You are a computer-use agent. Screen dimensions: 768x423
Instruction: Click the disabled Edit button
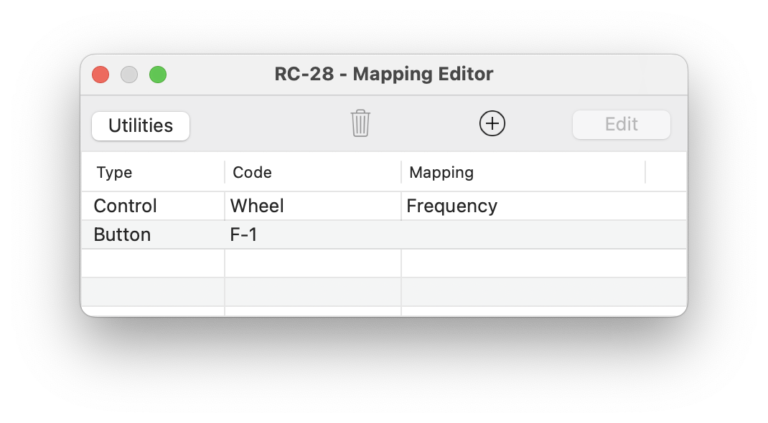tap(621, 124)
